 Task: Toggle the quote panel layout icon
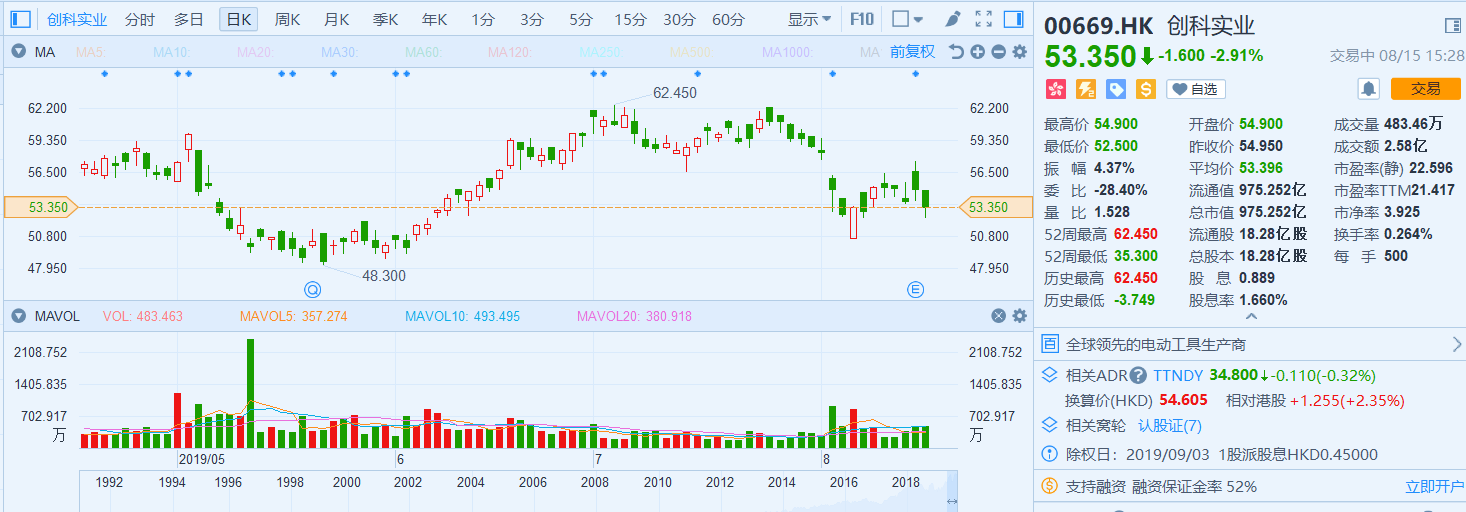(x=1452, y=26)
